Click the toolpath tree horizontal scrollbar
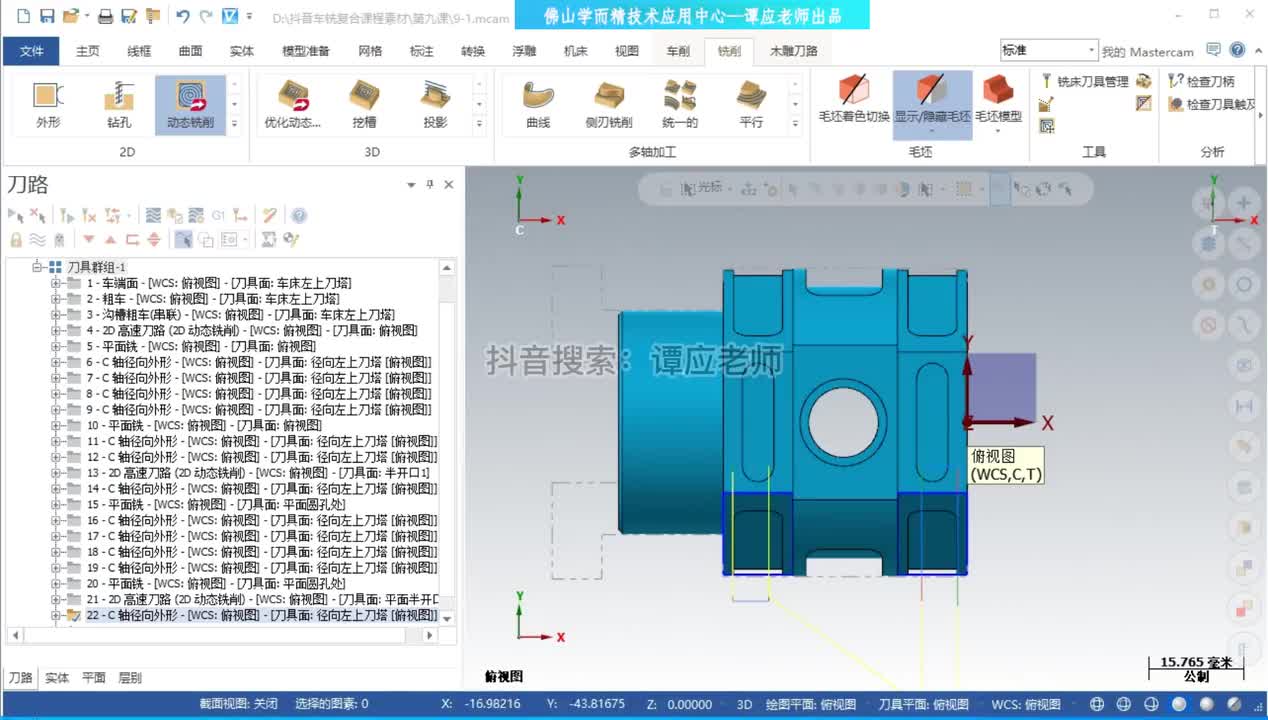This screenshot has width=1268, height=720. pyautogui.click(x=222, y=635)
